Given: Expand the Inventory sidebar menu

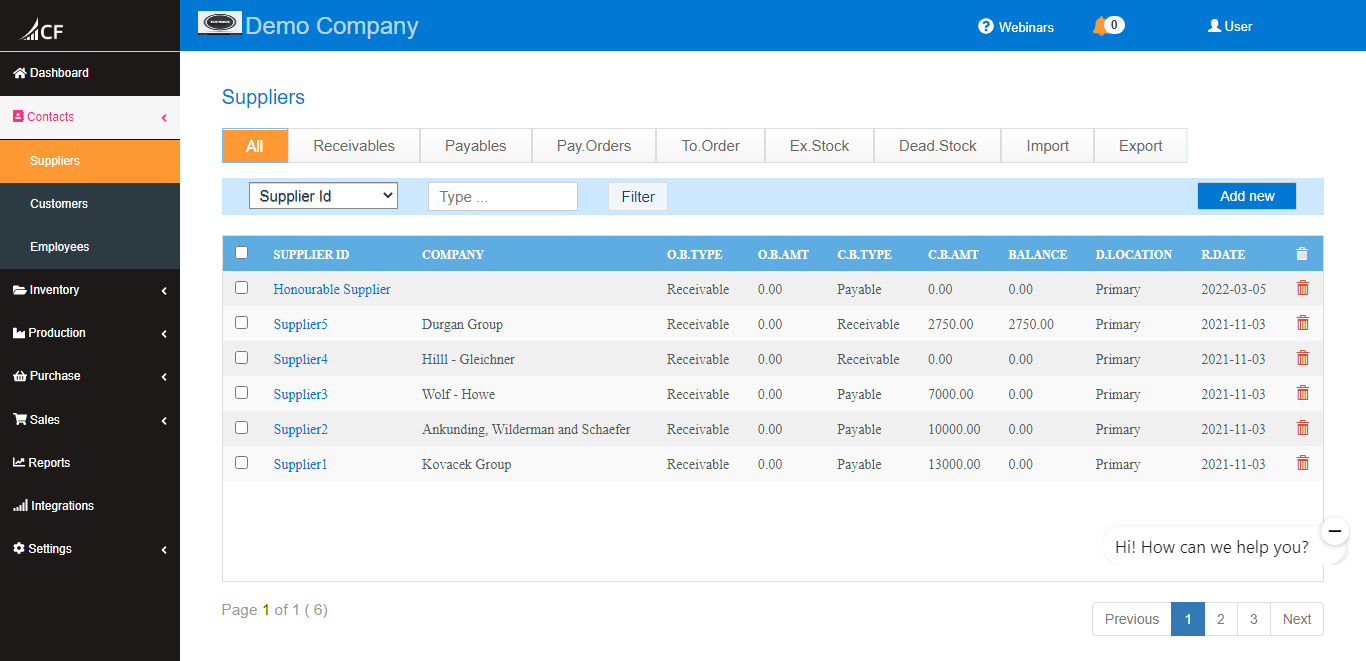Looking at the screenshot, I should point(89,290).
